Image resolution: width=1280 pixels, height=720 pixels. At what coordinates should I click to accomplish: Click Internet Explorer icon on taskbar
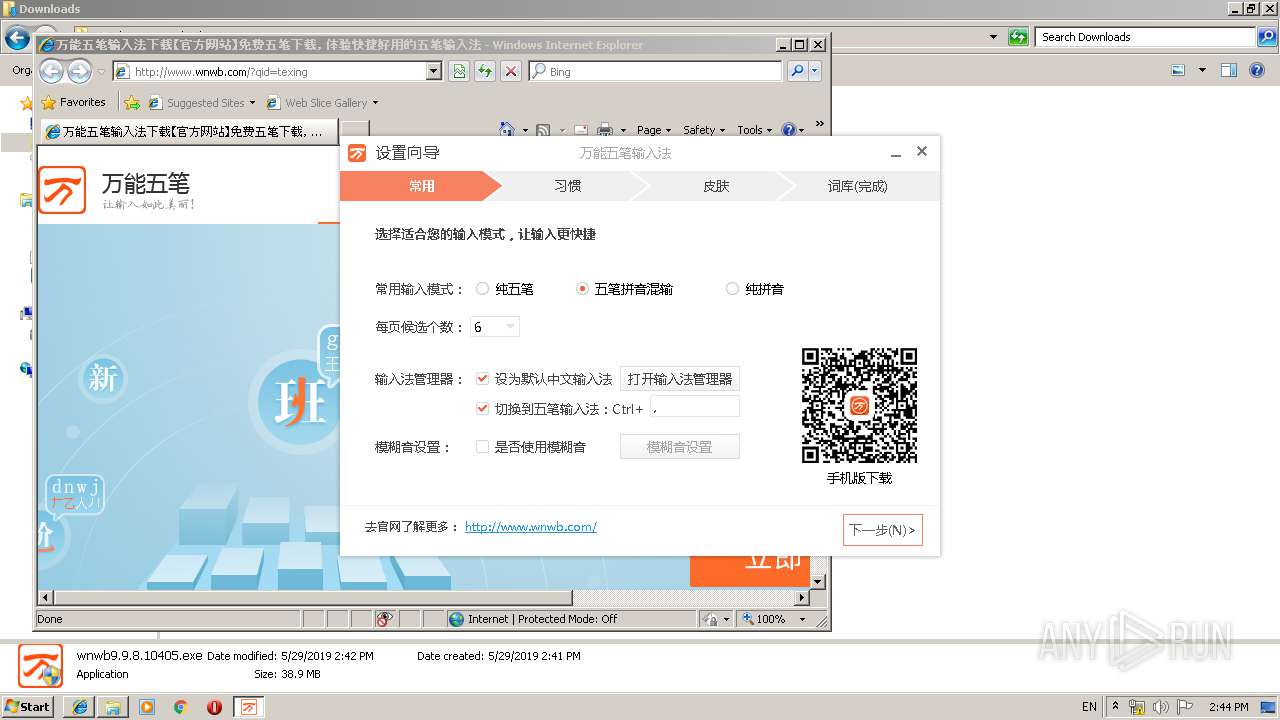point(79,706)
